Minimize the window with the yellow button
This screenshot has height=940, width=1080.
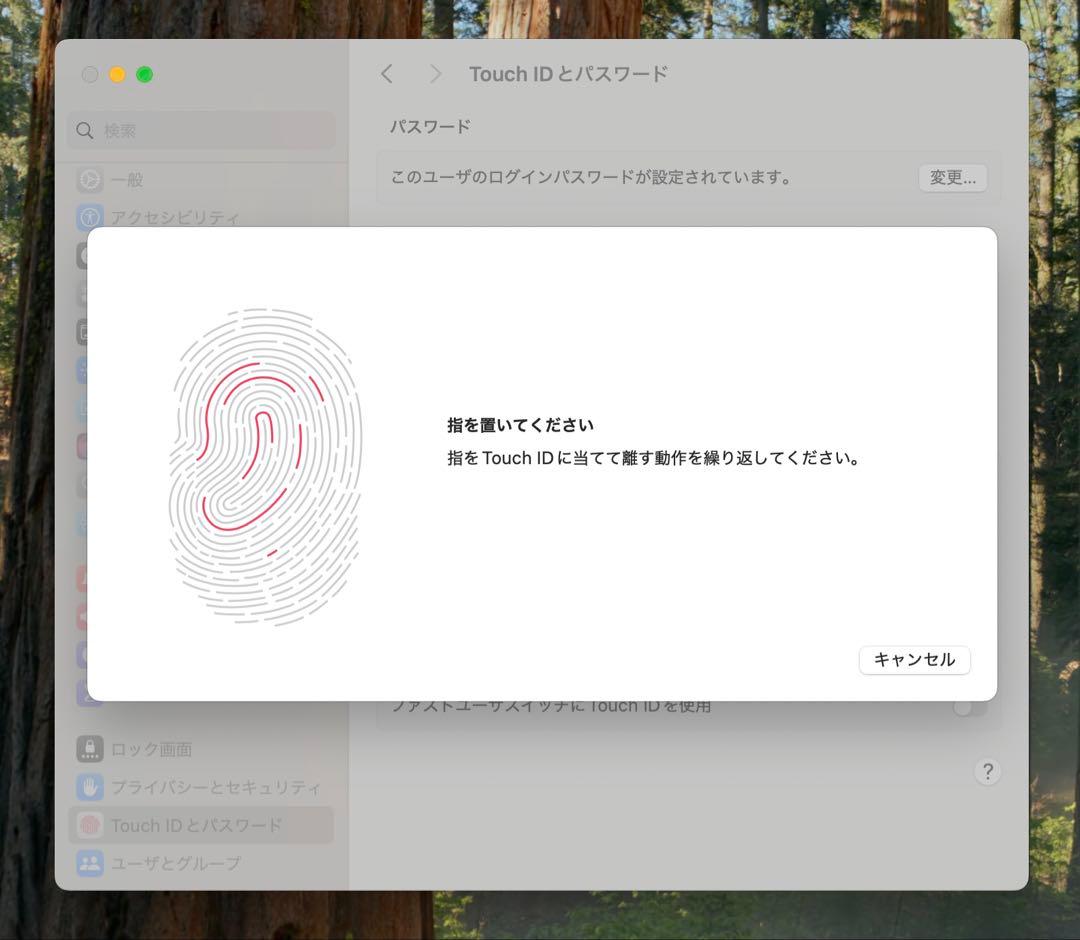click(117, 75)
